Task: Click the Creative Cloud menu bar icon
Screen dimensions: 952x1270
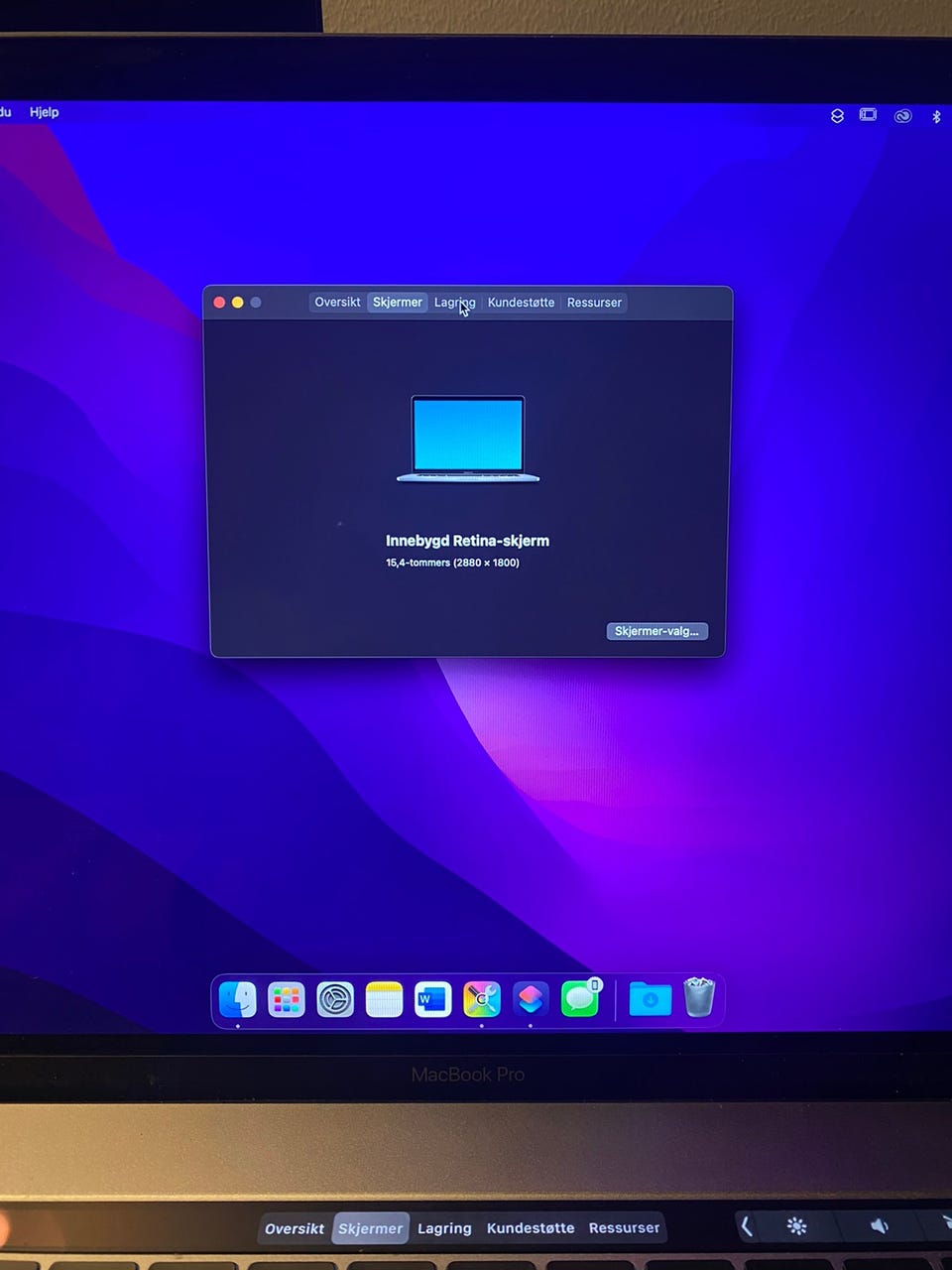Action: coord(902,116)
